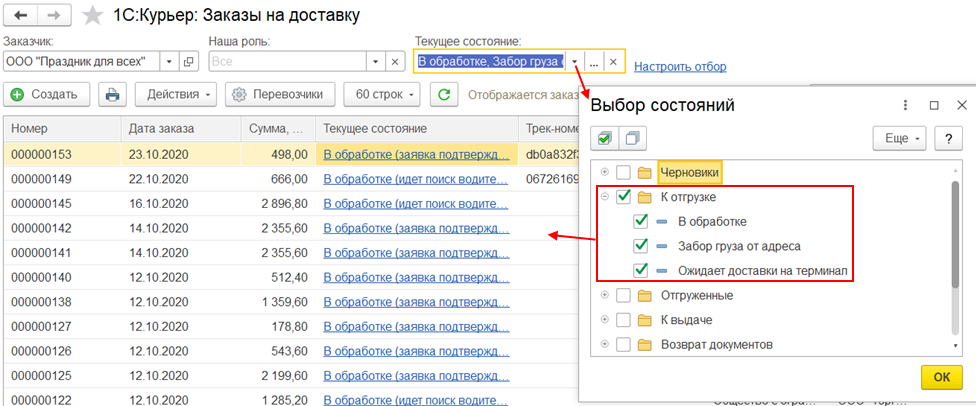The height and width of the screenshot is (406, 976).
Task: Open state link for order 000000145
Action: (x=416, y=203)
